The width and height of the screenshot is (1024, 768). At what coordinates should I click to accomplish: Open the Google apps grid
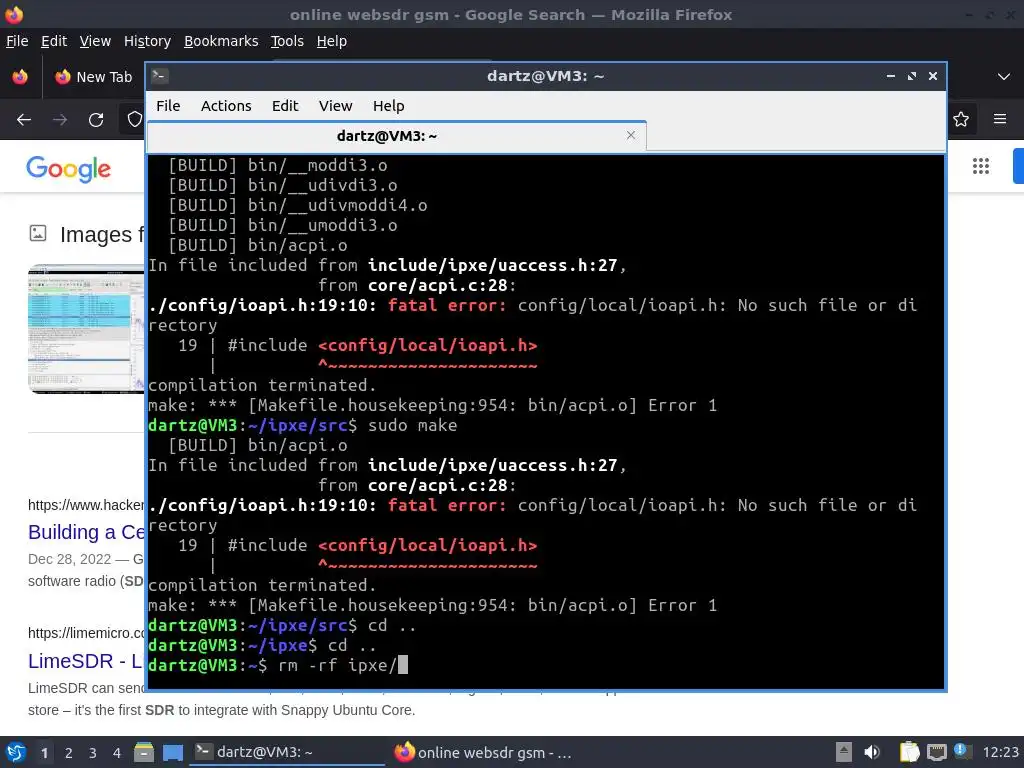pos(981,166)
